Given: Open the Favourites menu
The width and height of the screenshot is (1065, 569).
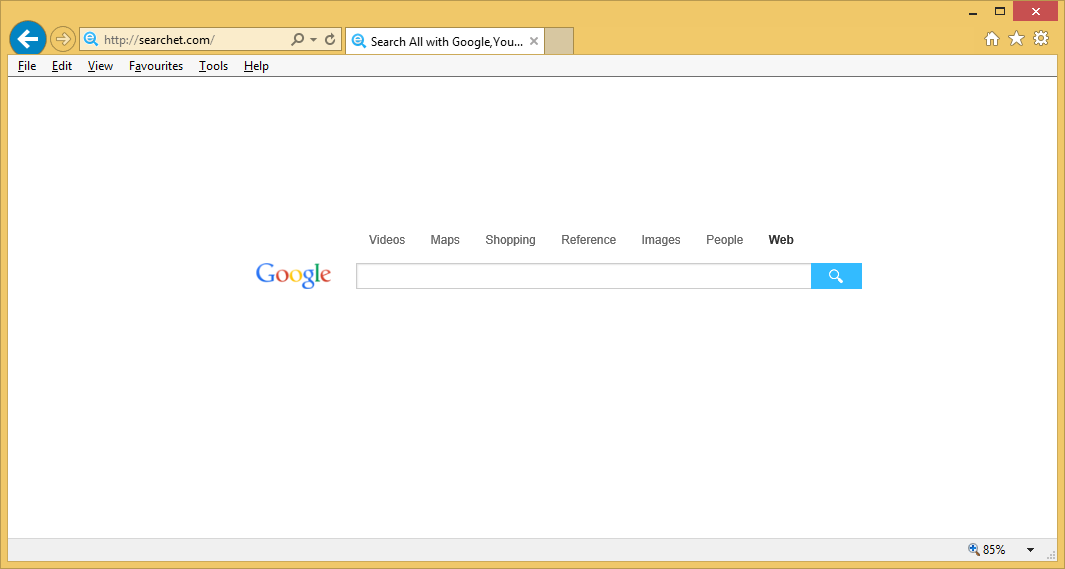Looking at the screenshot, I should tap(156, 66).
